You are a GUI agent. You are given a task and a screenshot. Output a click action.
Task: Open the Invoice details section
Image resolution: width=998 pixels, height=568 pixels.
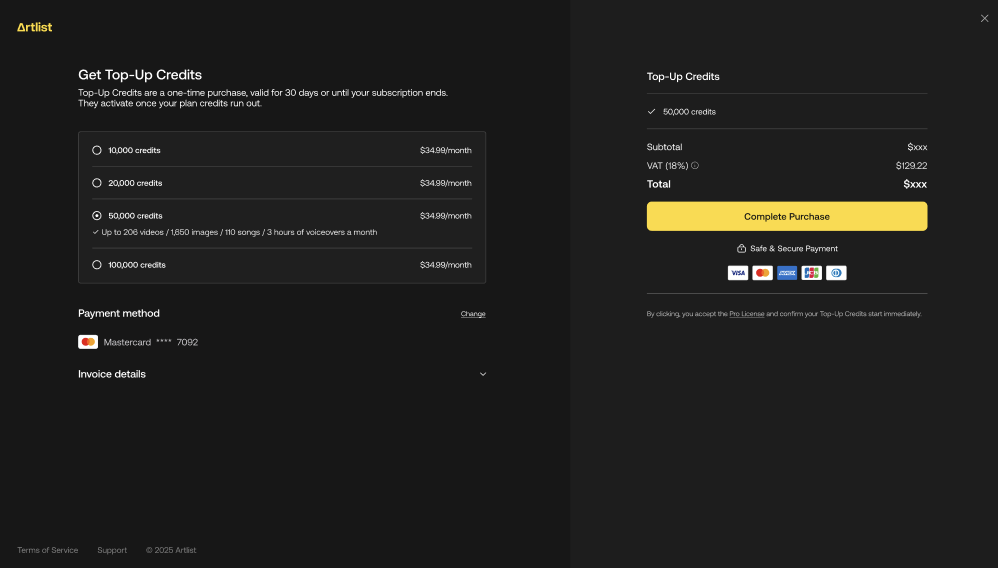[x=282, y=374]
